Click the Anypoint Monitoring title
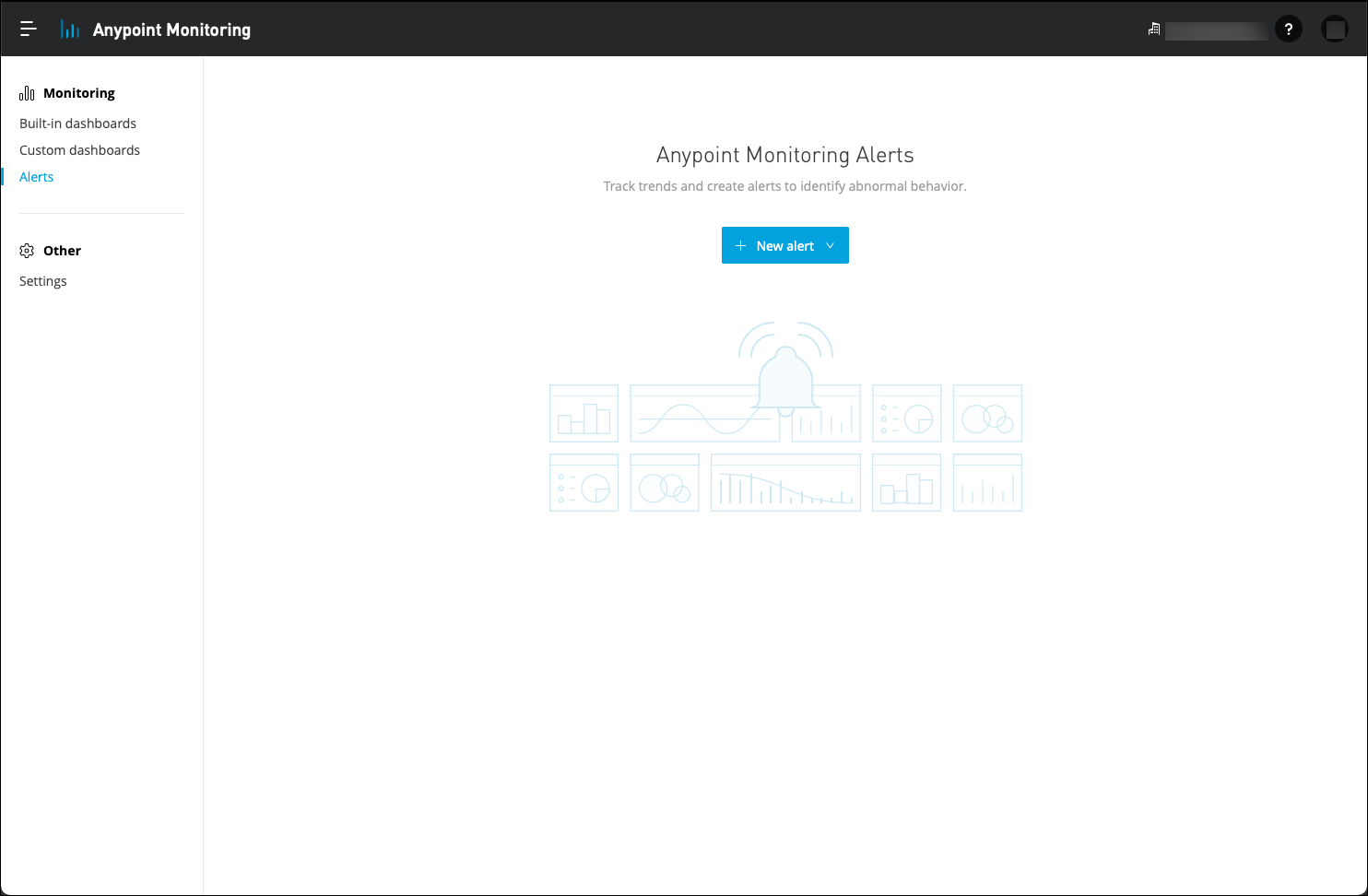This screenshot has width=1368, height=896. (171, 29)
